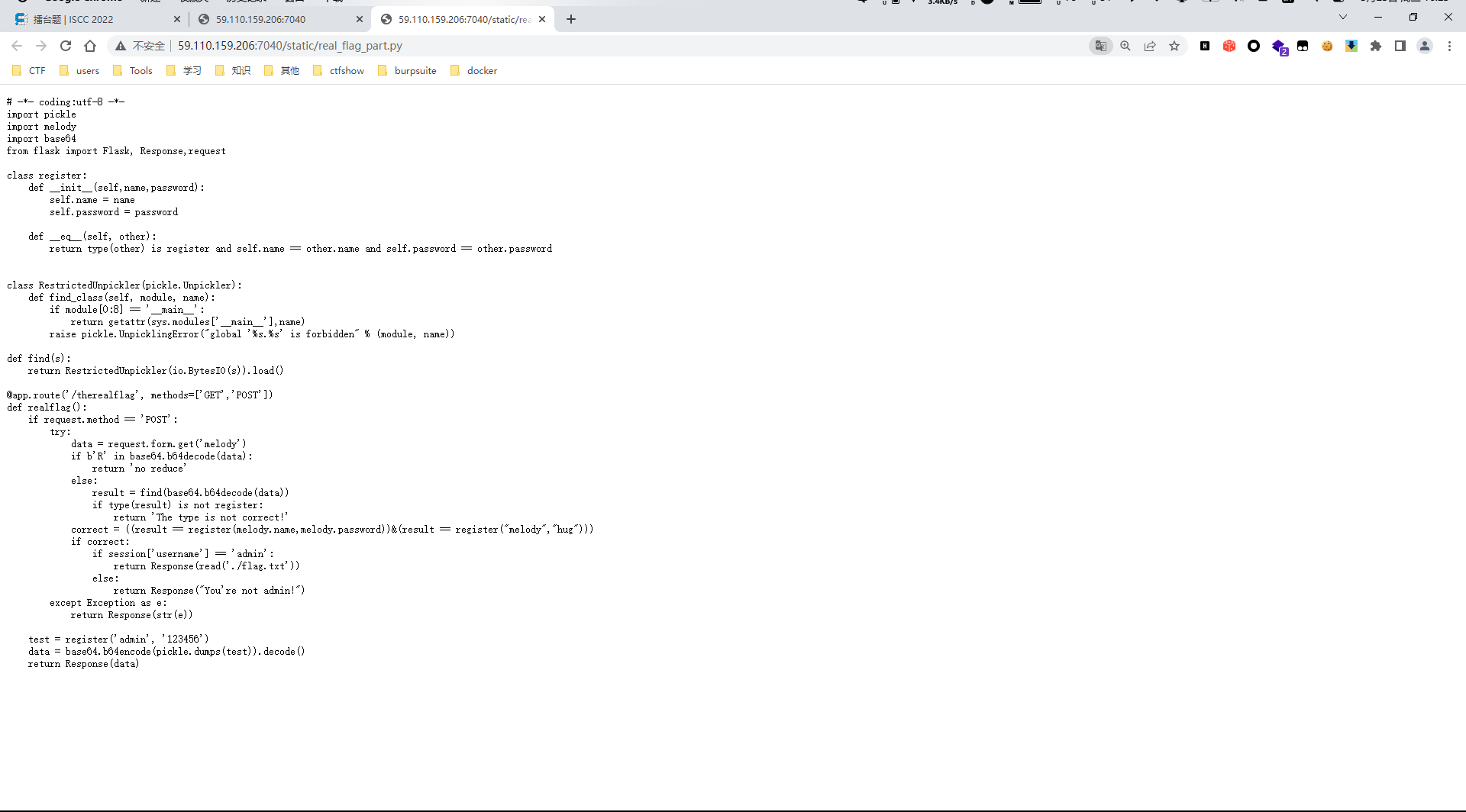
Task: Open the Chrome profile avatar menu
Action: pos(1425,46)
